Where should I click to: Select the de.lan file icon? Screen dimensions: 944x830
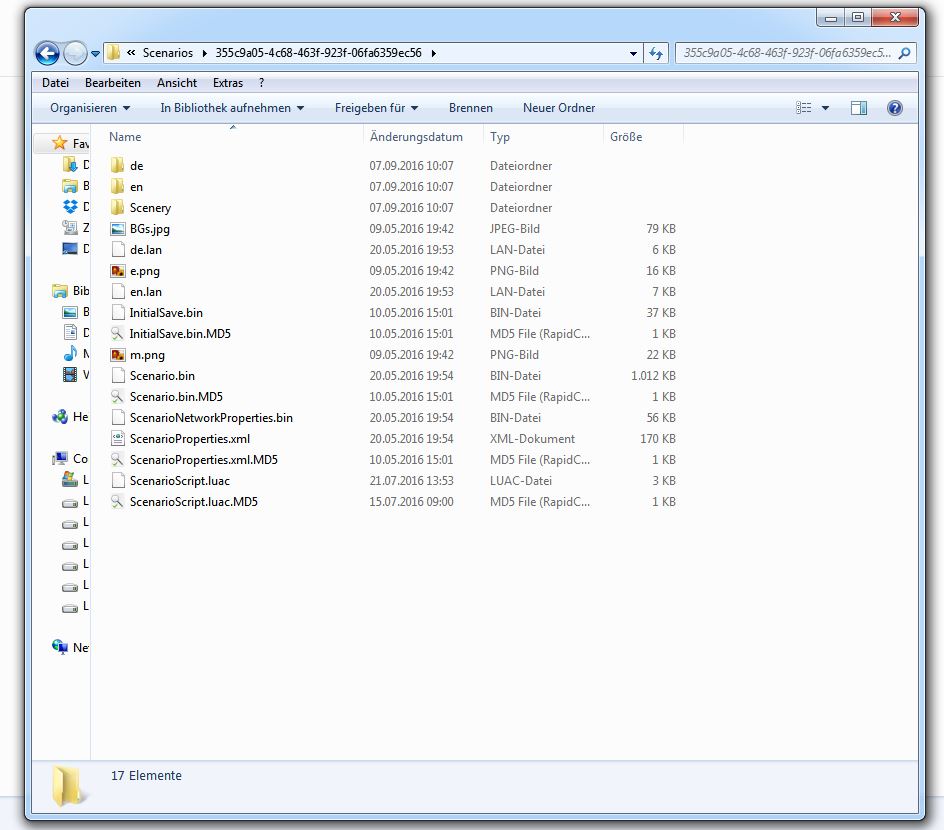coord(118,250)
